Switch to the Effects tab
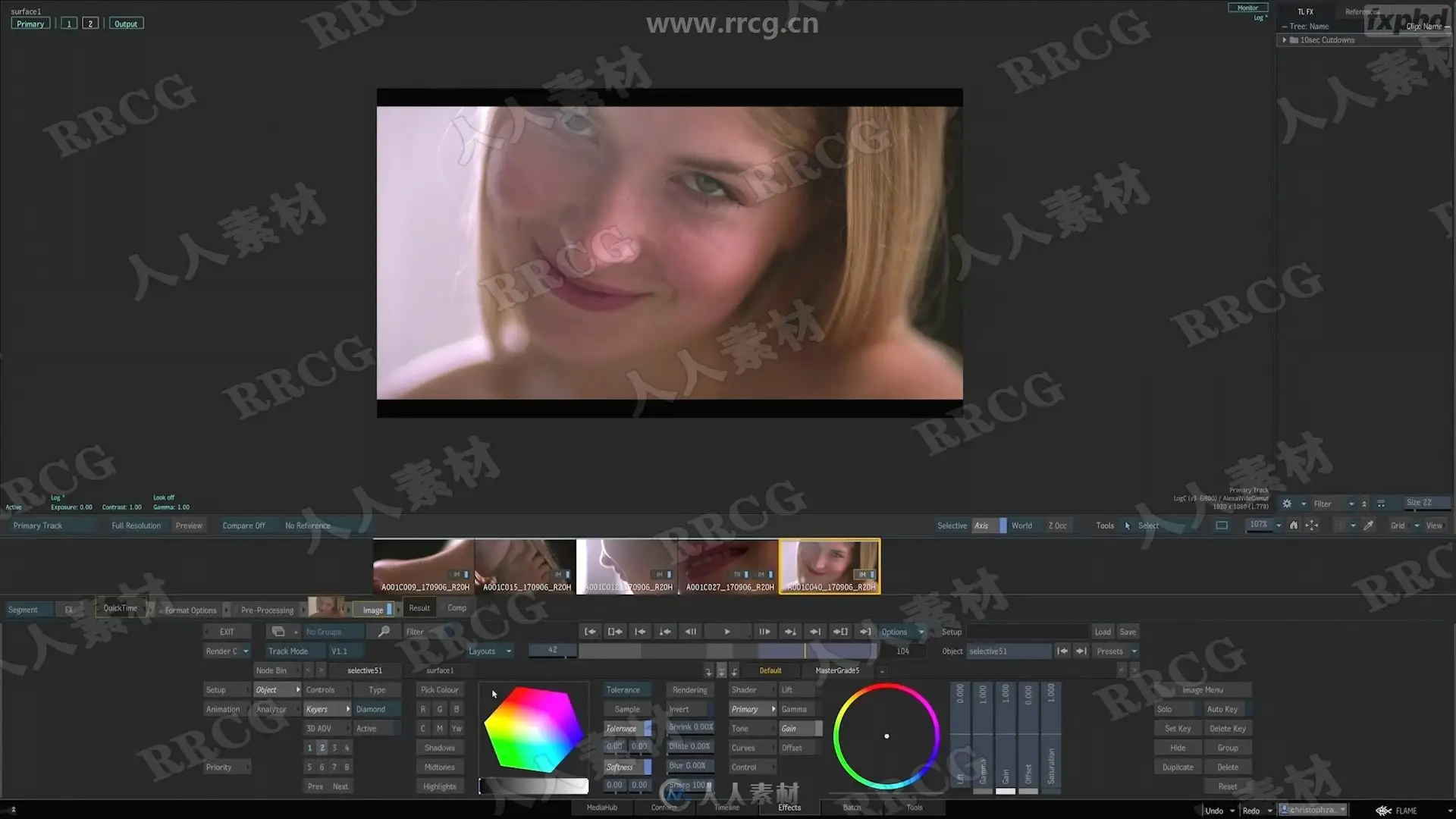Image resolution: width=1456 pixels, height=819 pixels. (x=789, y=808)
